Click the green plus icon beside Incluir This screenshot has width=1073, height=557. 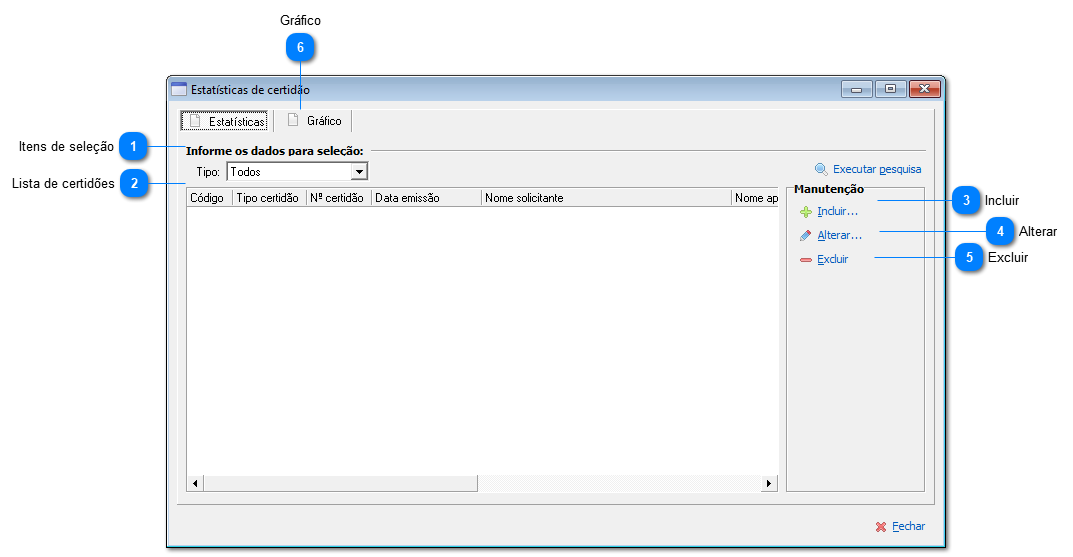pos(806,212)
